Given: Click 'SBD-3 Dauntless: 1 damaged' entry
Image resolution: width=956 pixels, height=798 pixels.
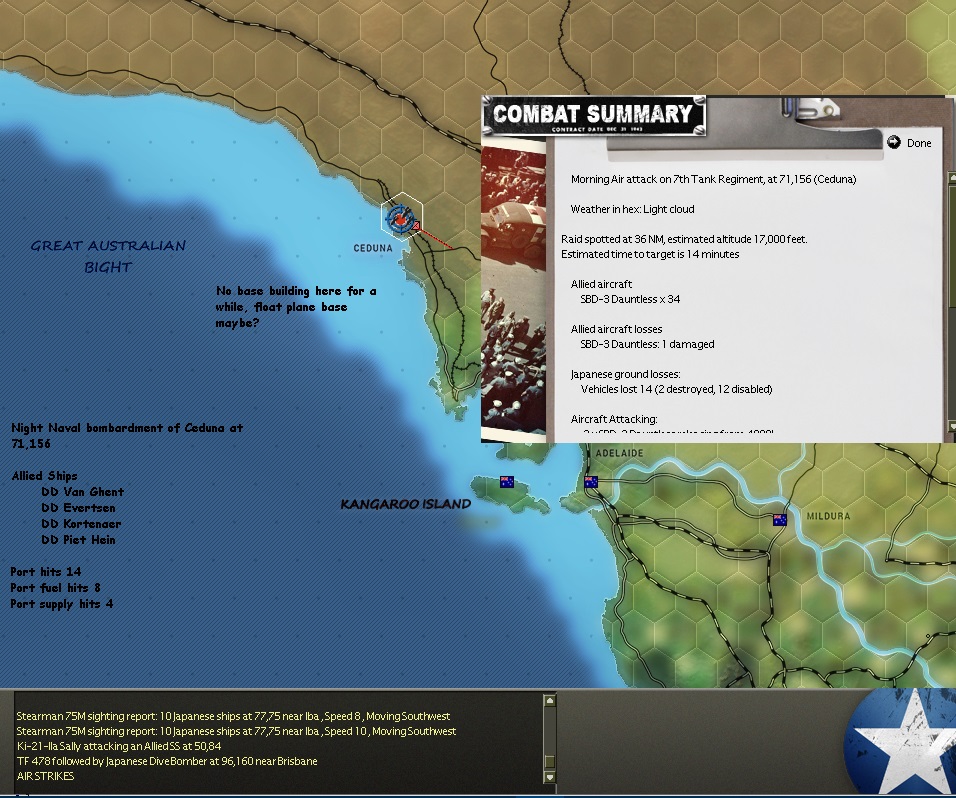Looking at the screenshot, I should pyautogui.click(x=647, y=344).
